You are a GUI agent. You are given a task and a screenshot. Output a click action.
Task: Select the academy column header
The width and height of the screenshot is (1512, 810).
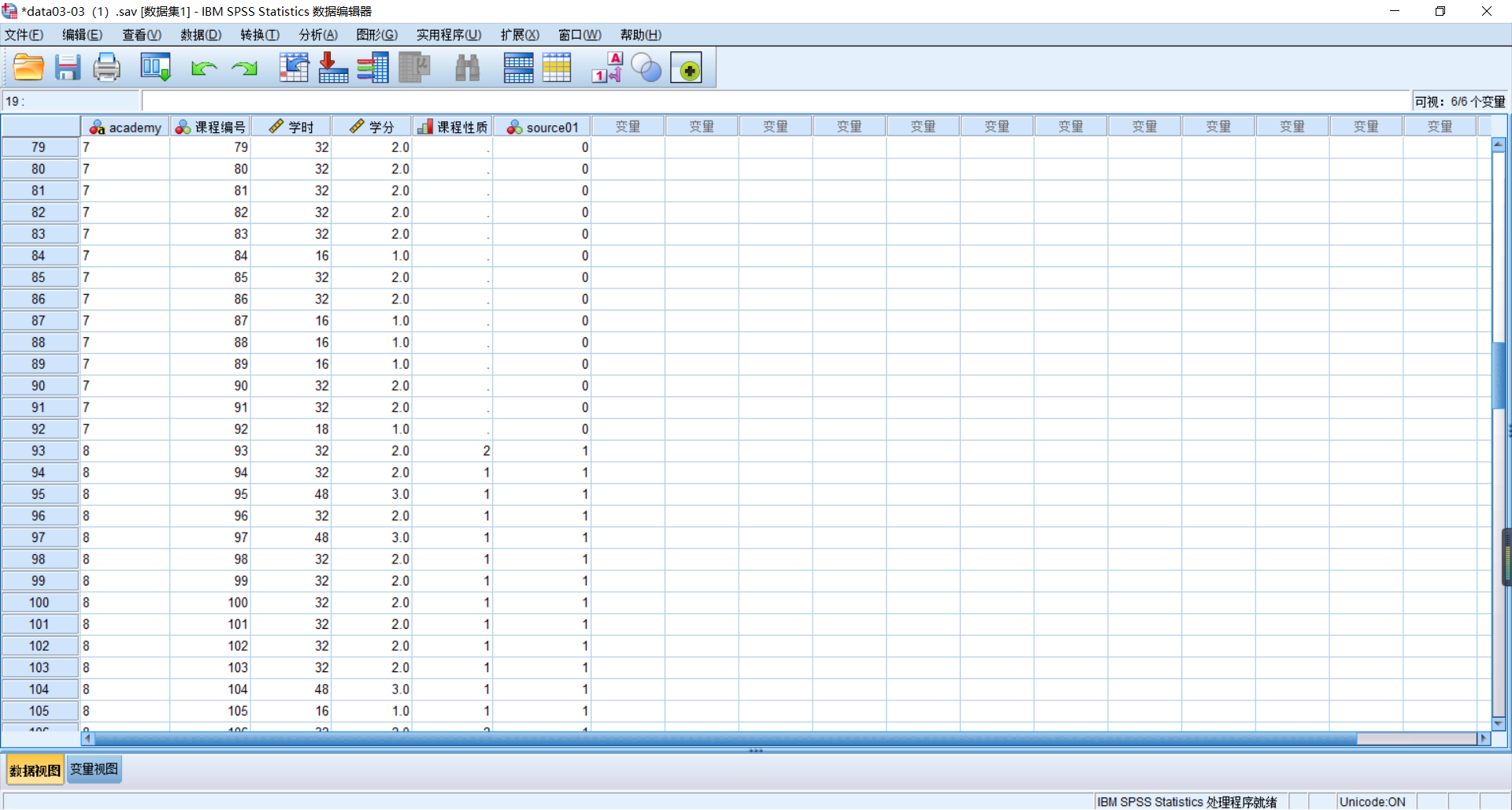(125, 127)
